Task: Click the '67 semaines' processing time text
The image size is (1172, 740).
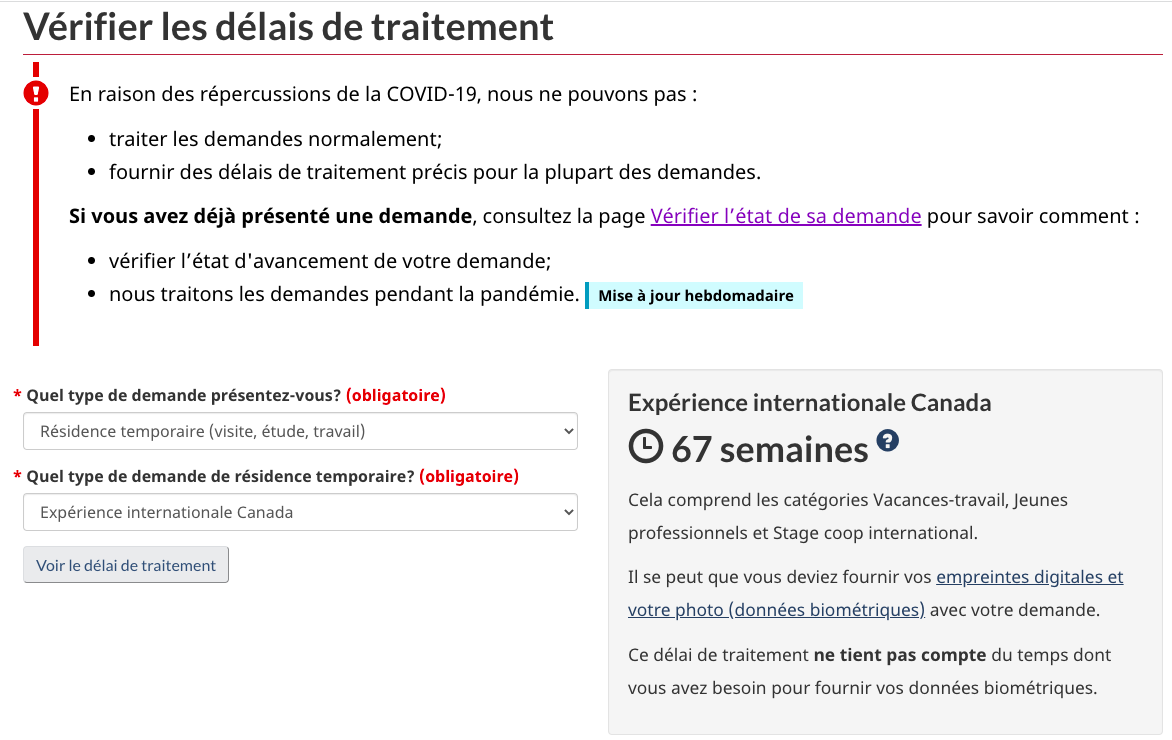Action: pyautogui.click(x=769, y=449)
